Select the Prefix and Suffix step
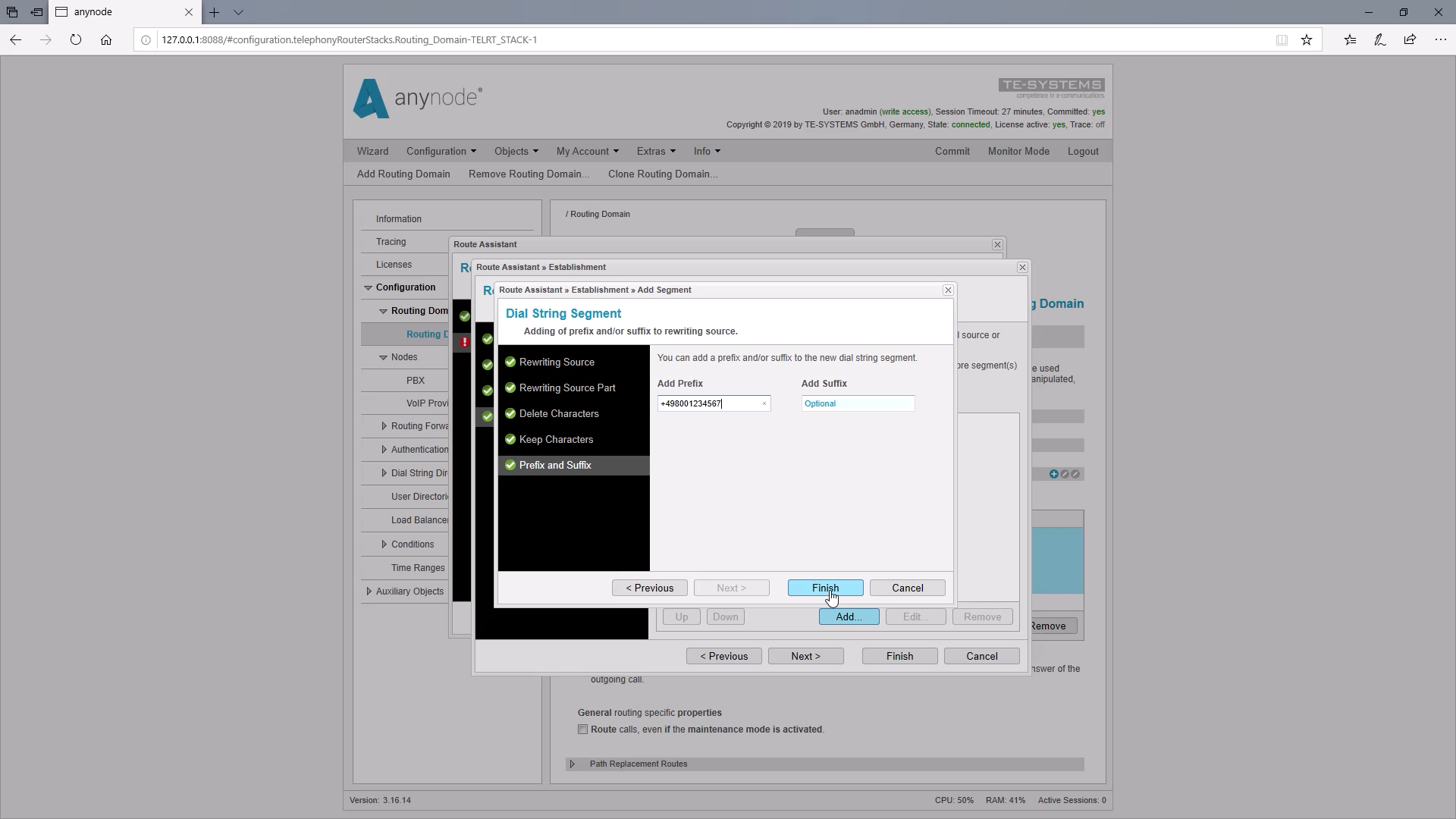The image size is (1456, 819). click(574, 466)
